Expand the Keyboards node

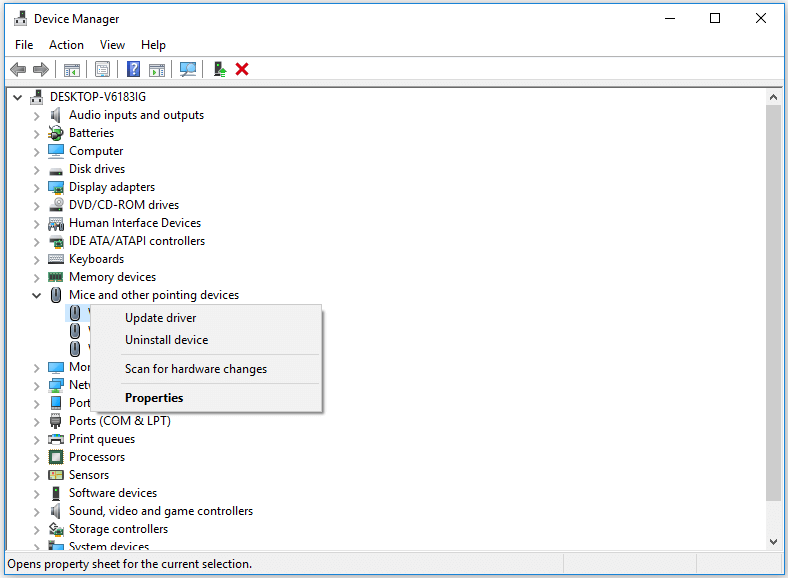point(36,260)
